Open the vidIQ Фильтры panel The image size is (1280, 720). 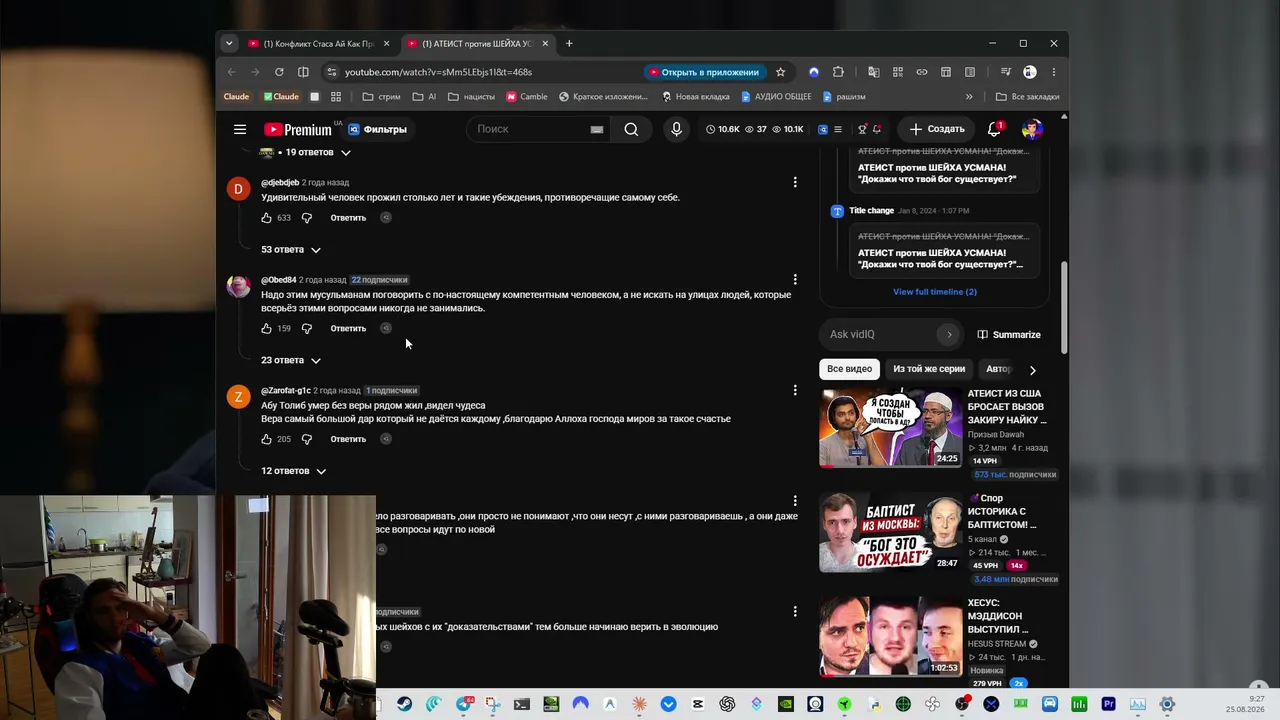377,129
